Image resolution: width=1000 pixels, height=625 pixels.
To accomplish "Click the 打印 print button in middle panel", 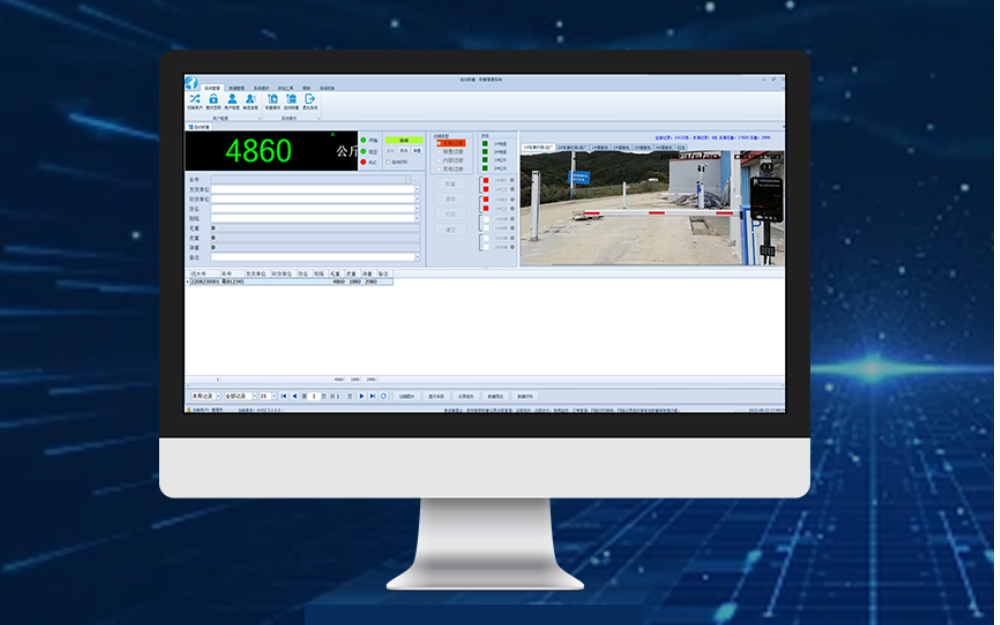I will (450, 214).
